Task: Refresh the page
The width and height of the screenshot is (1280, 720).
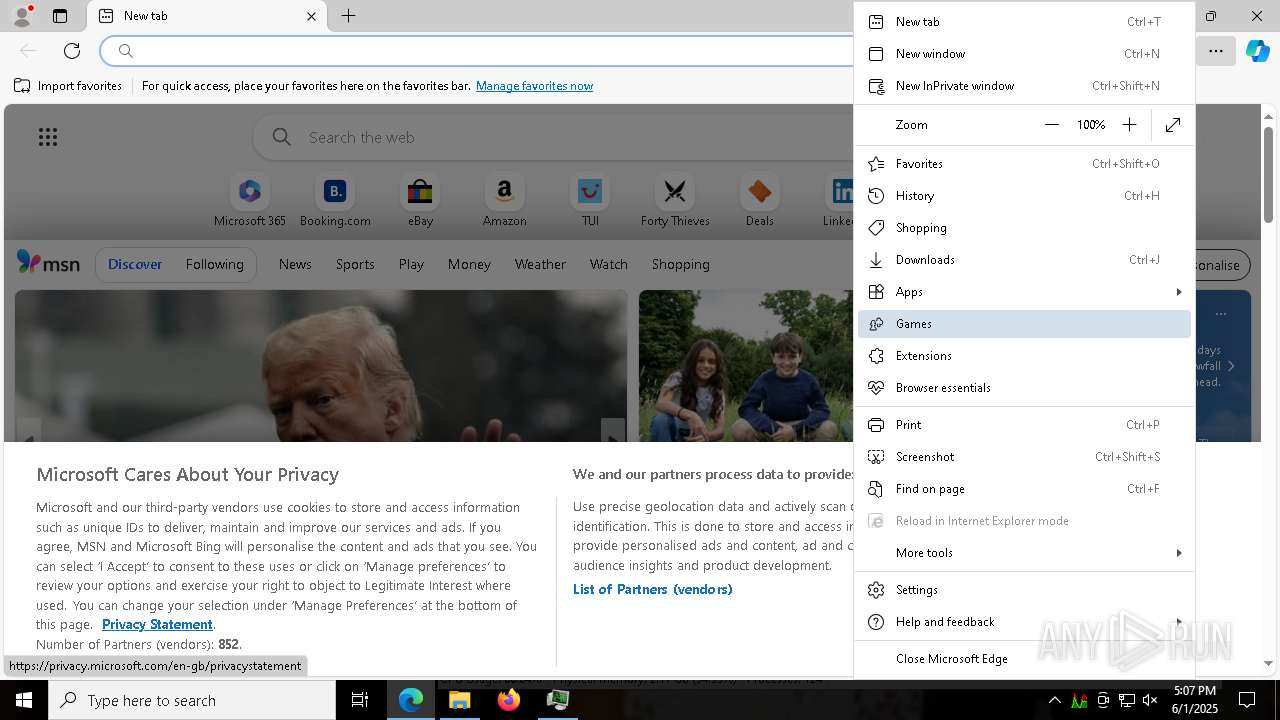Action: (x=72, y=51)
